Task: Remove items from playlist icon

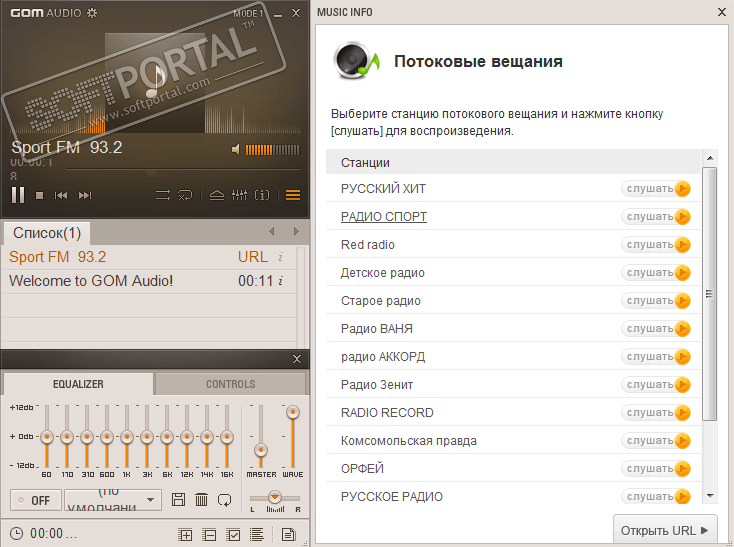Action: tap(209, 534)
